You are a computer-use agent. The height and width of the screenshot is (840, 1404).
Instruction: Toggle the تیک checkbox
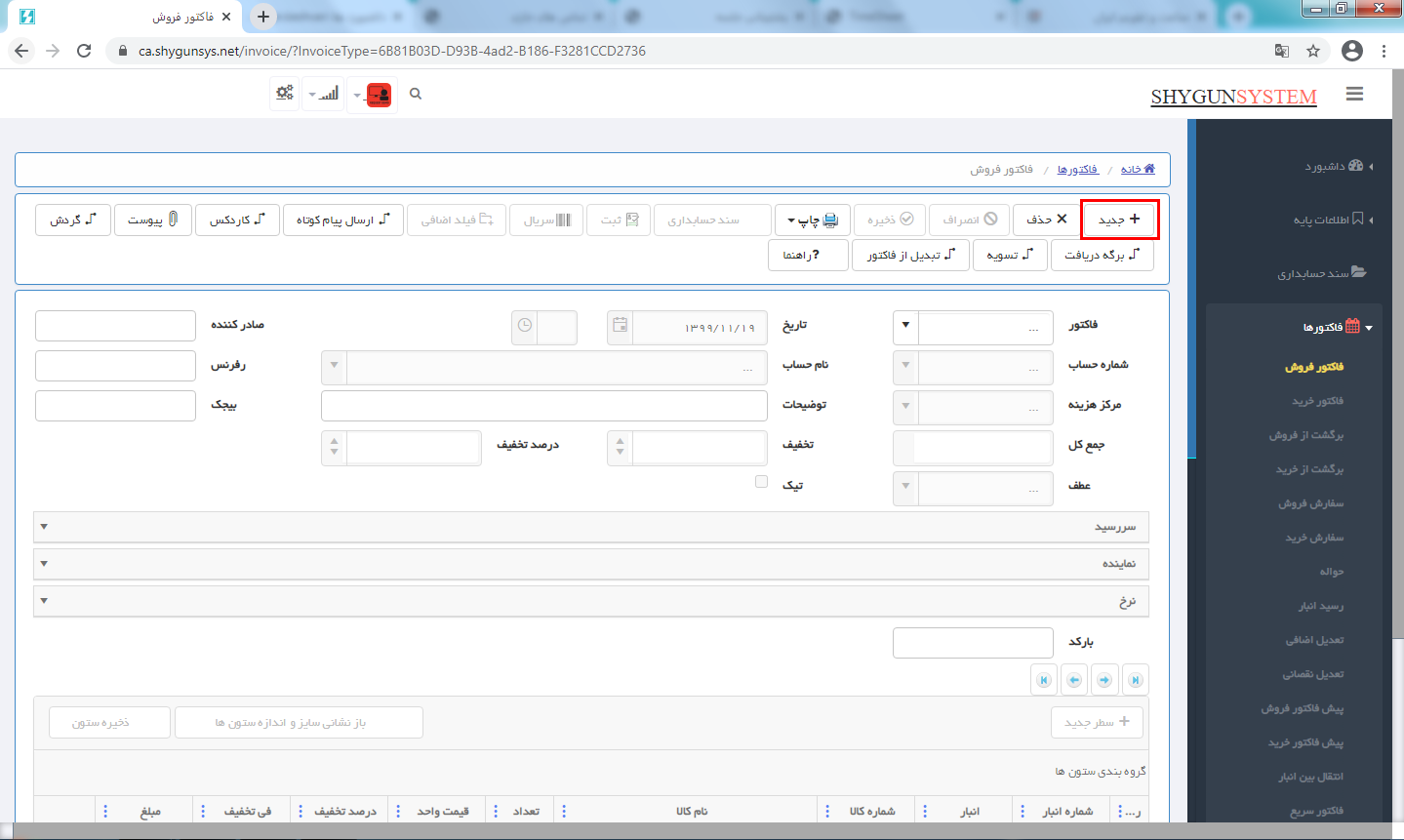(761, 481)
